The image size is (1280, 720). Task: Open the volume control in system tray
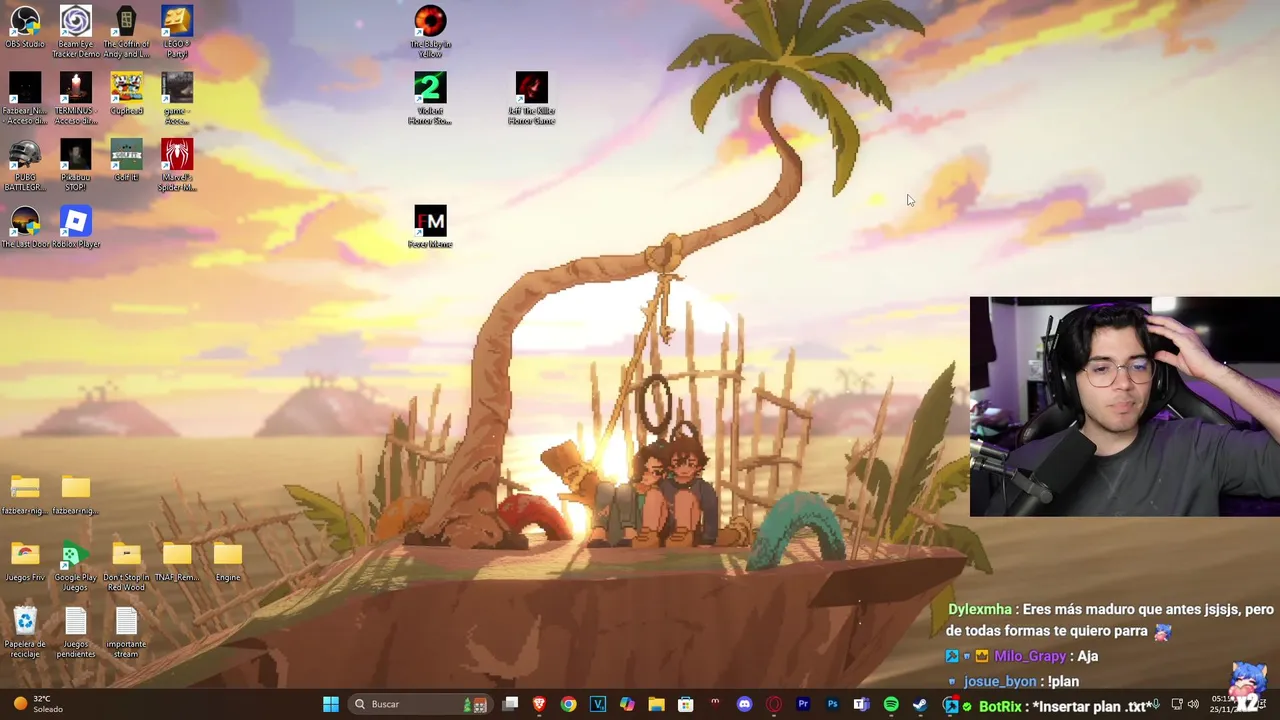tap(1193, 704)
